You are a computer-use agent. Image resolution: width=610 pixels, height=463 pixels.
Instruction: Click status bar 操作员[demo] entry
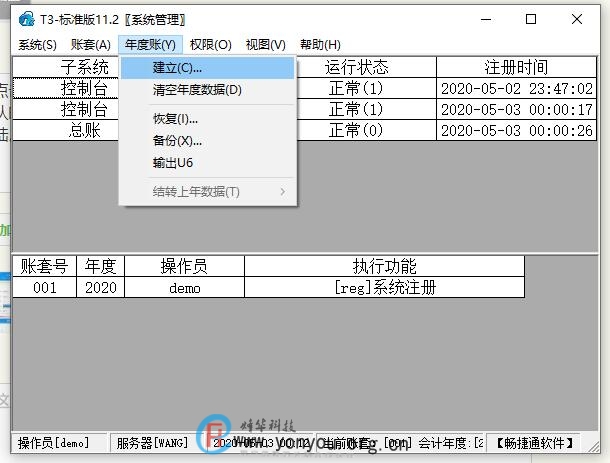[59, 442]
